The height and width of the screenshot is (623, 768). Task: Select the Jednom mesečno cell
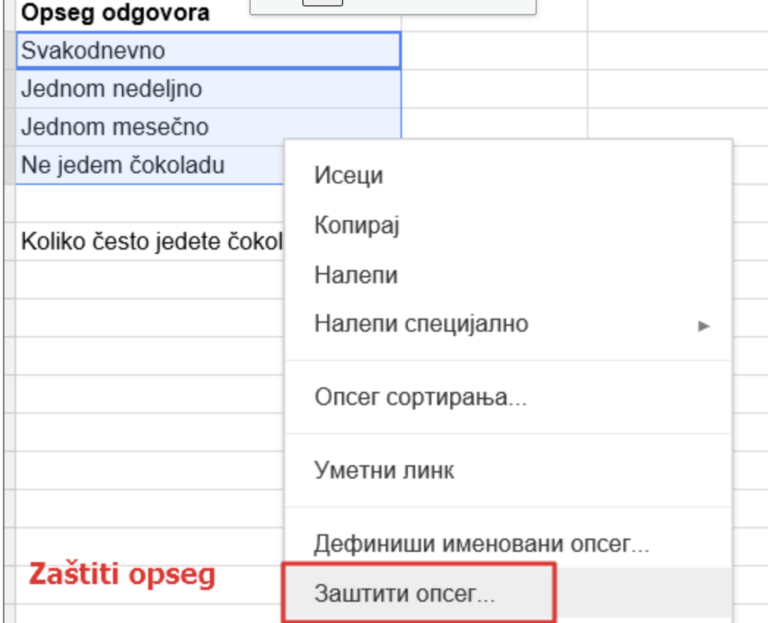coord(208,127)
